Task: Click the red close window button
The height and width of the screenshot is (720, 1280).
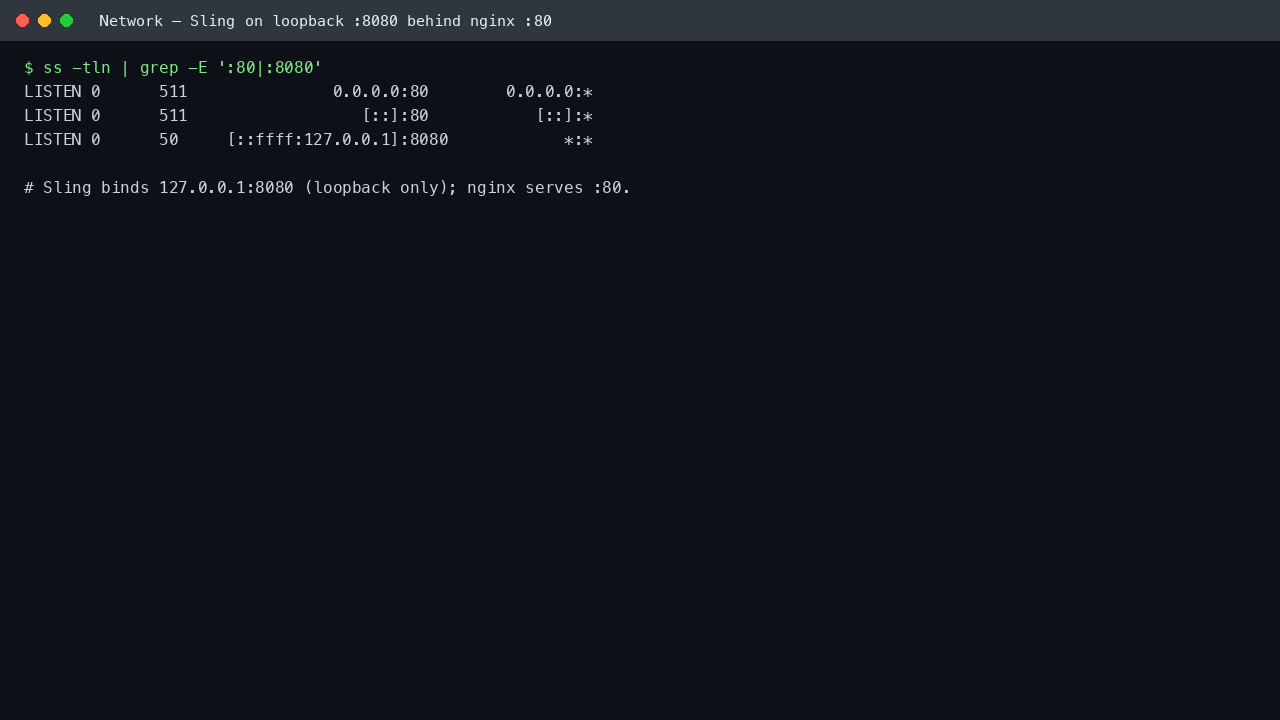Action: pyautogui.click(x=22, y=20)
